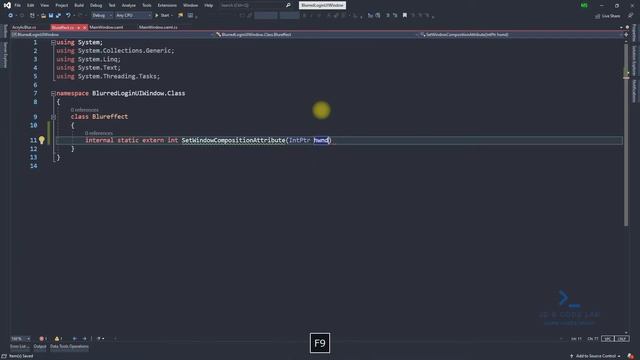Click the next issue arrow

(x=84, y=339)
